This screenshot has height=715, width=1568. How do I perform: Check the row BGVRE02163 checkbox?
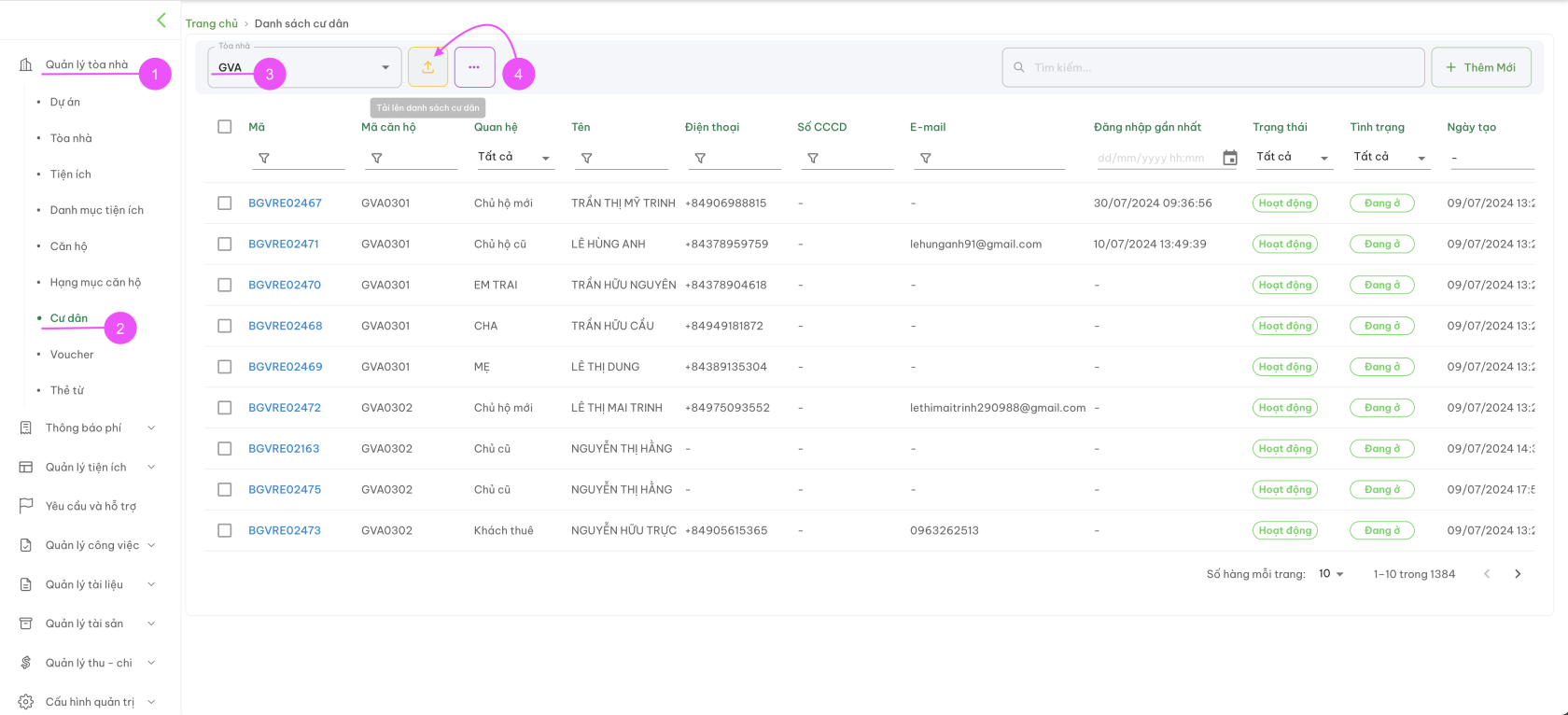tap(225, 449)
